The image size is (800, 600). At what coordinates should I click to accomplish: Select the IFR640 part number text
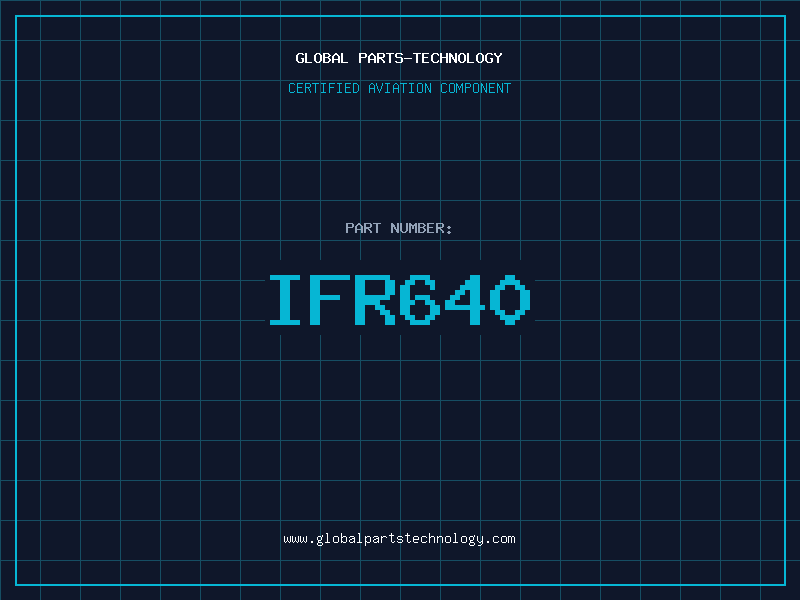399,300
